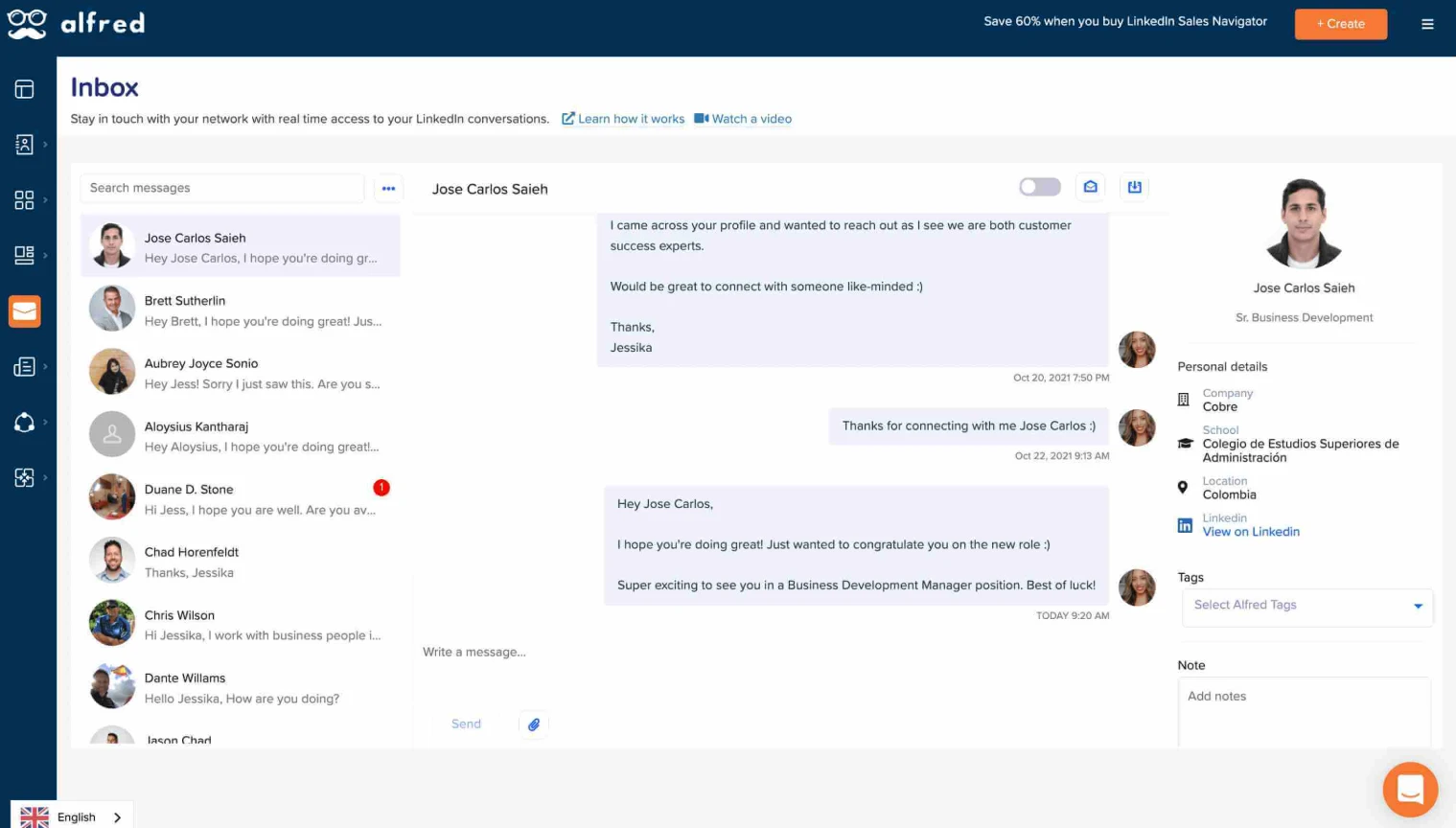Open the dashboard icon in left sidebar

click(24, 89)
